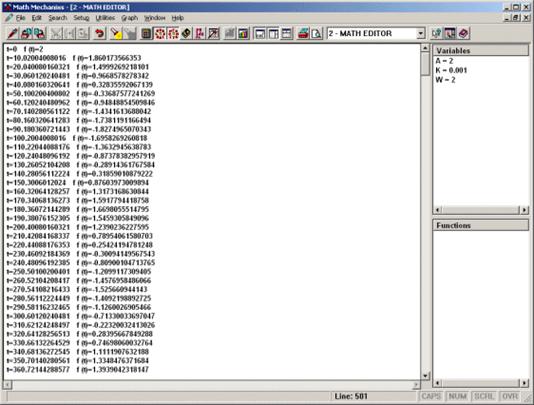Screen dimensions: 534x405
Task: Open the Window menu
Action: (x=155, y=18)
